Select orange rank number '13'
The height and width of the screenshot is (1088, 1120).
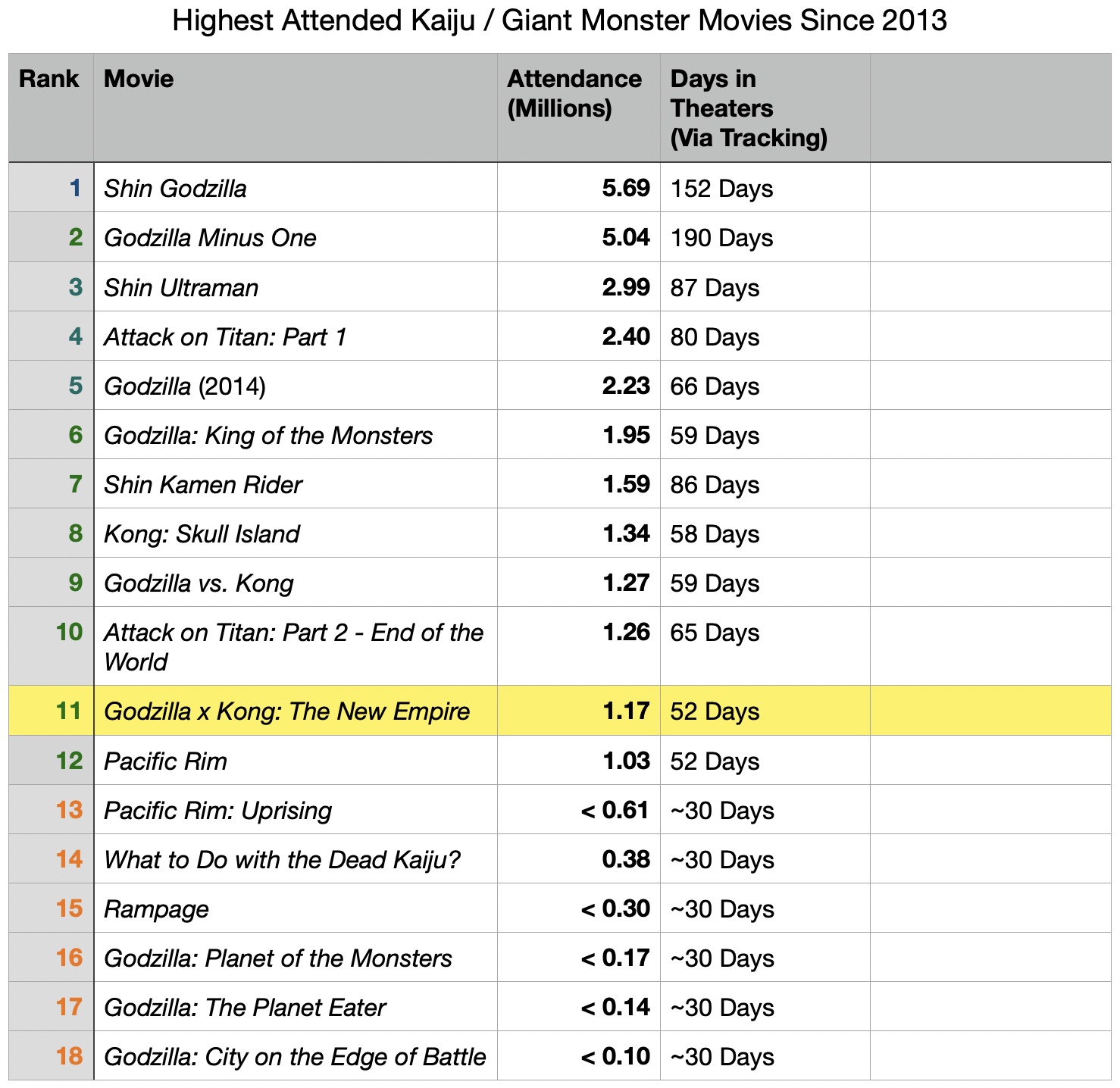pyautogui.click(x=69, y=810)
